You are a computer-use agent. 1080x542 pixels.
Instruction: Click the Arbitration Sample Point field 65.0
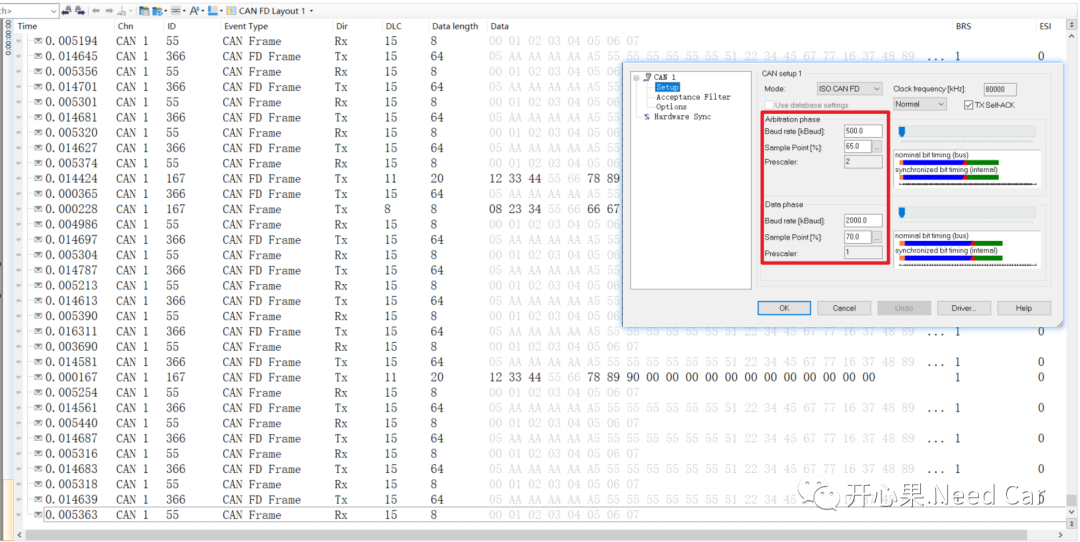858,147
